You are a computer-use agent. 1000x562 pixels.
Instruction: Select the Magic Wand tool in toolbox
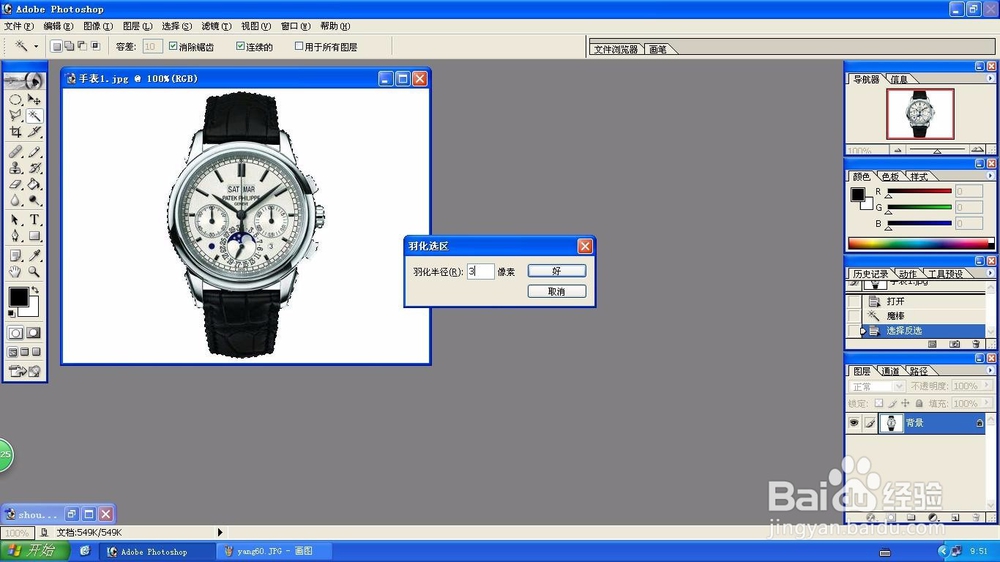(x=34, y=115)
